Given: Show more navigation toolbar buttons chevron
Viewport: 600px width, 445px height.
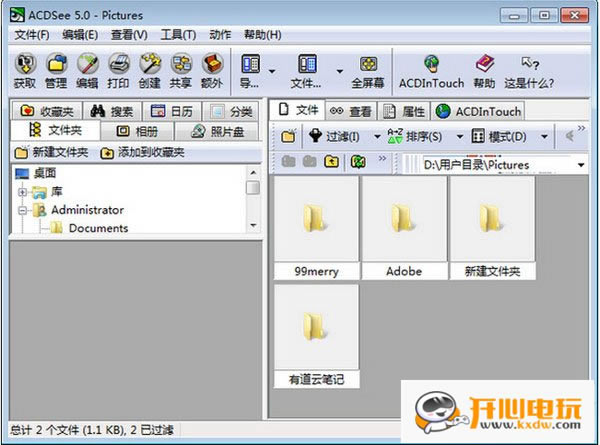Looking at the screenshot, I should tap(382, 158).
